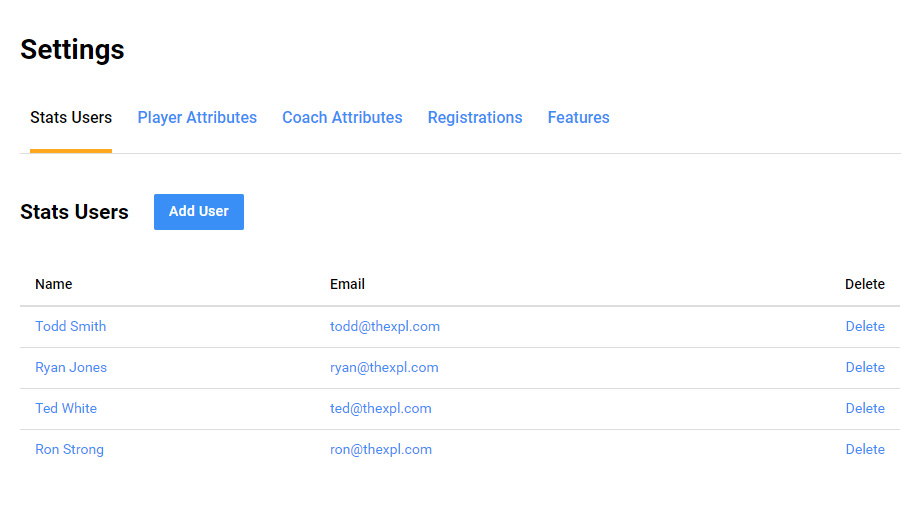Select the Ron Strong name link

pos(69,449)
